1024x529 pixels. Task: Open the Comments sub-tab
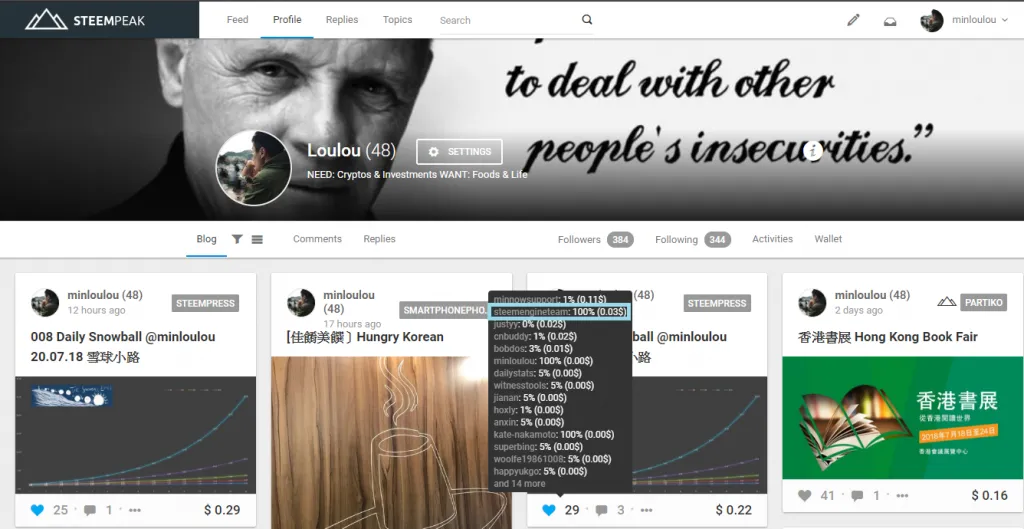tap(317, 239)
